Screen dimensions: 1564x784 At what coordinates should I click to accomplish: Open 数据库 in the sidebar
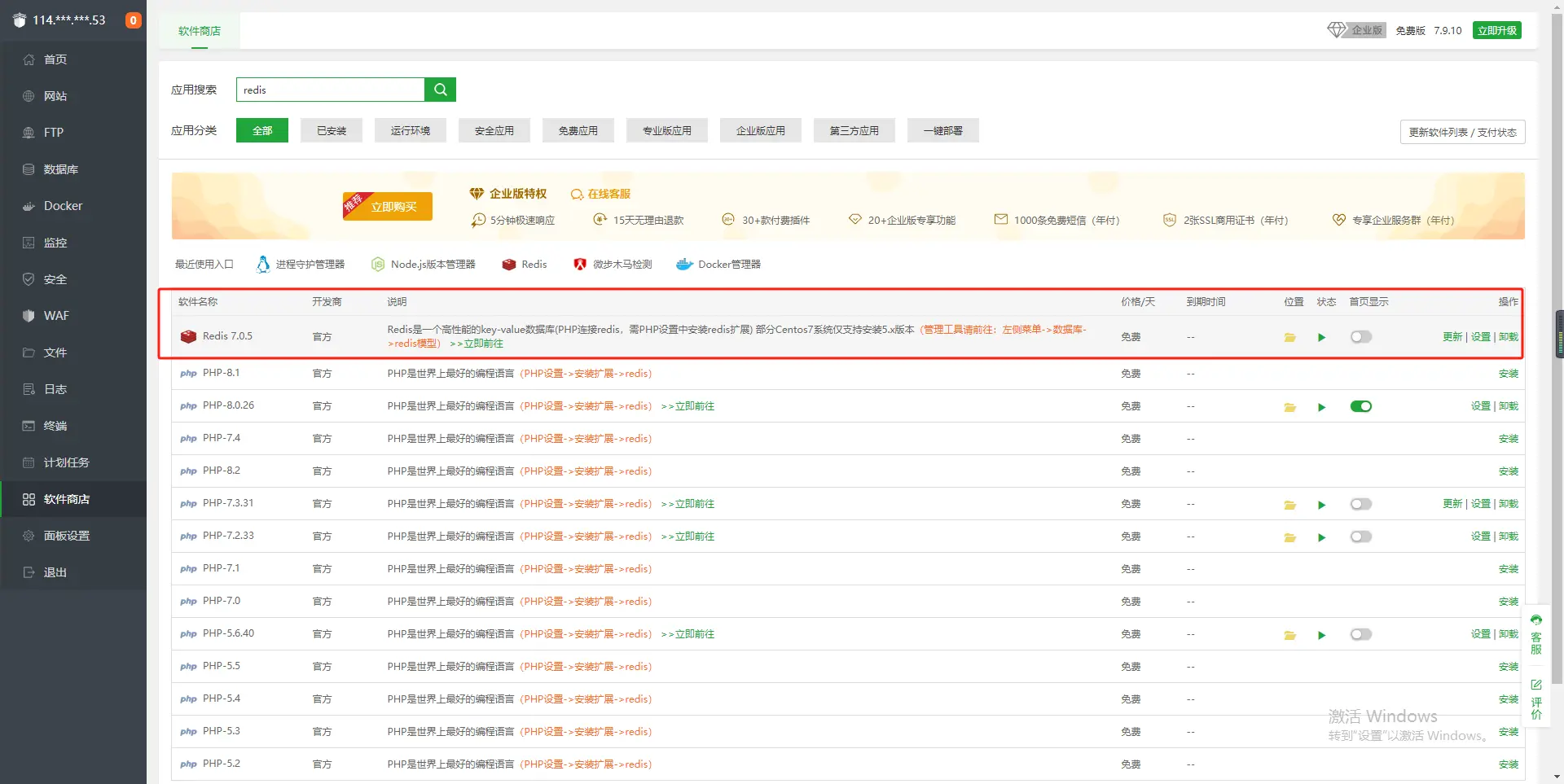pos(73,169)
